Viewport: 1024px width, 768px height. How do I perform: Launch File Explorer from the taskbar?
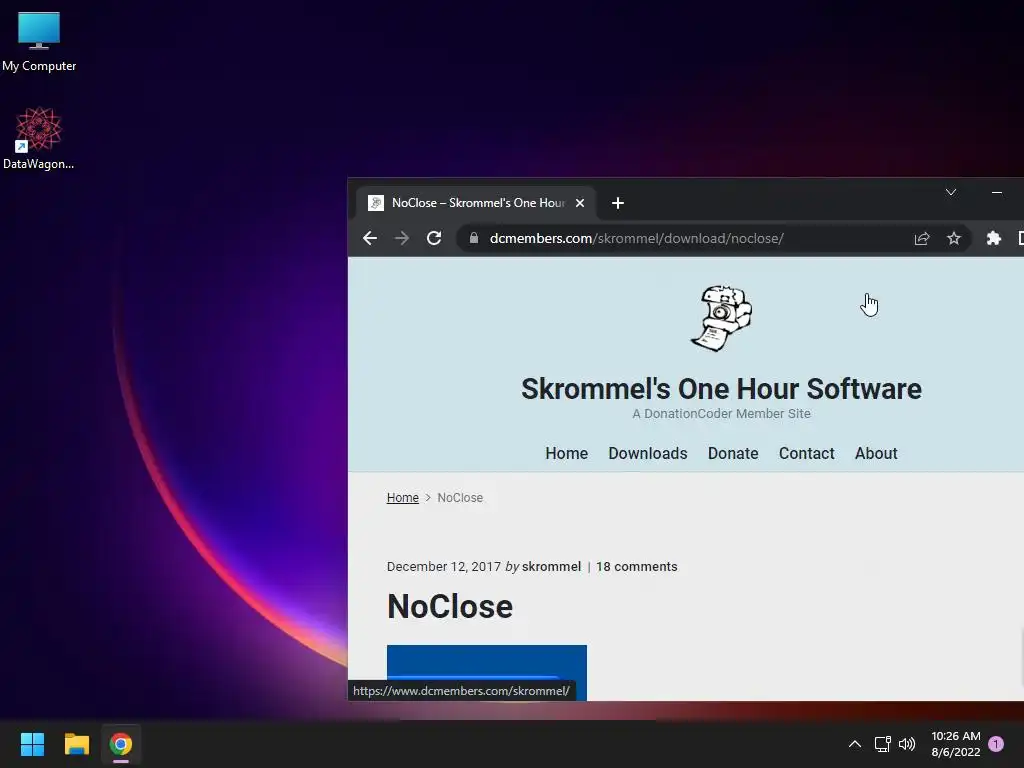click(76, 744)
